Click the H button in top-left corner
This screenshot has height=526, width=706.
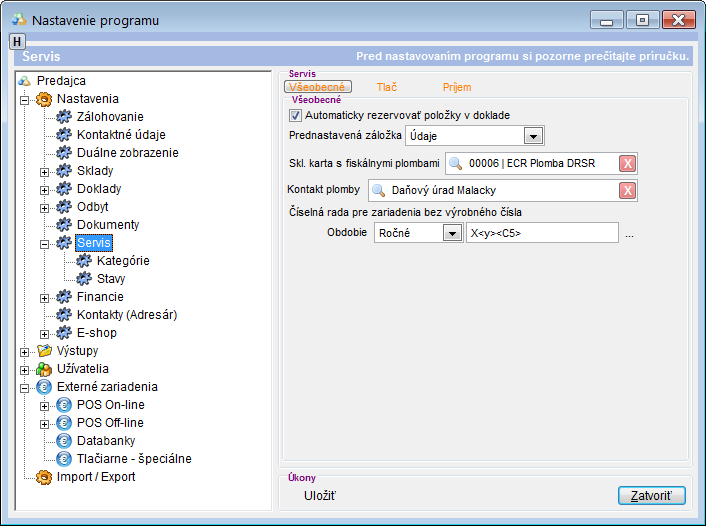pos(17,40)
